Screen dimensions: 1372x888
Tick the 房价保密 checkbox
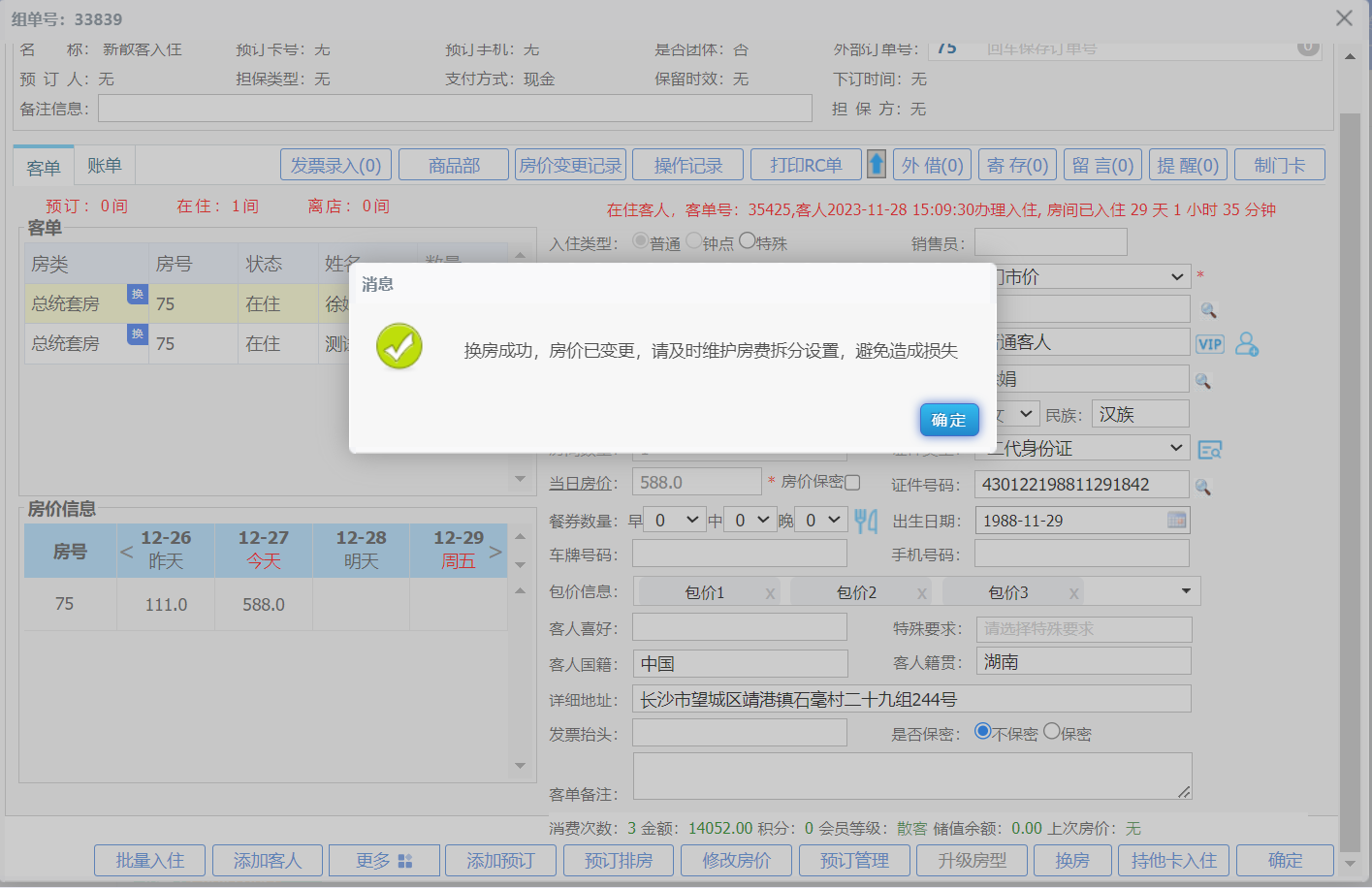[x=852, y=482]
